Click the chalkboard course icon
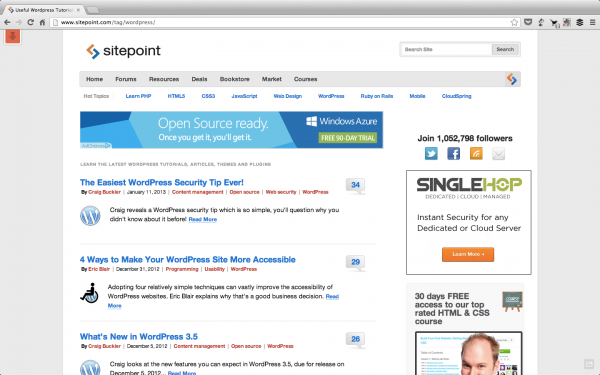This screenshot has width=600, height=375. pyautogui.click(x=512, y=301)
